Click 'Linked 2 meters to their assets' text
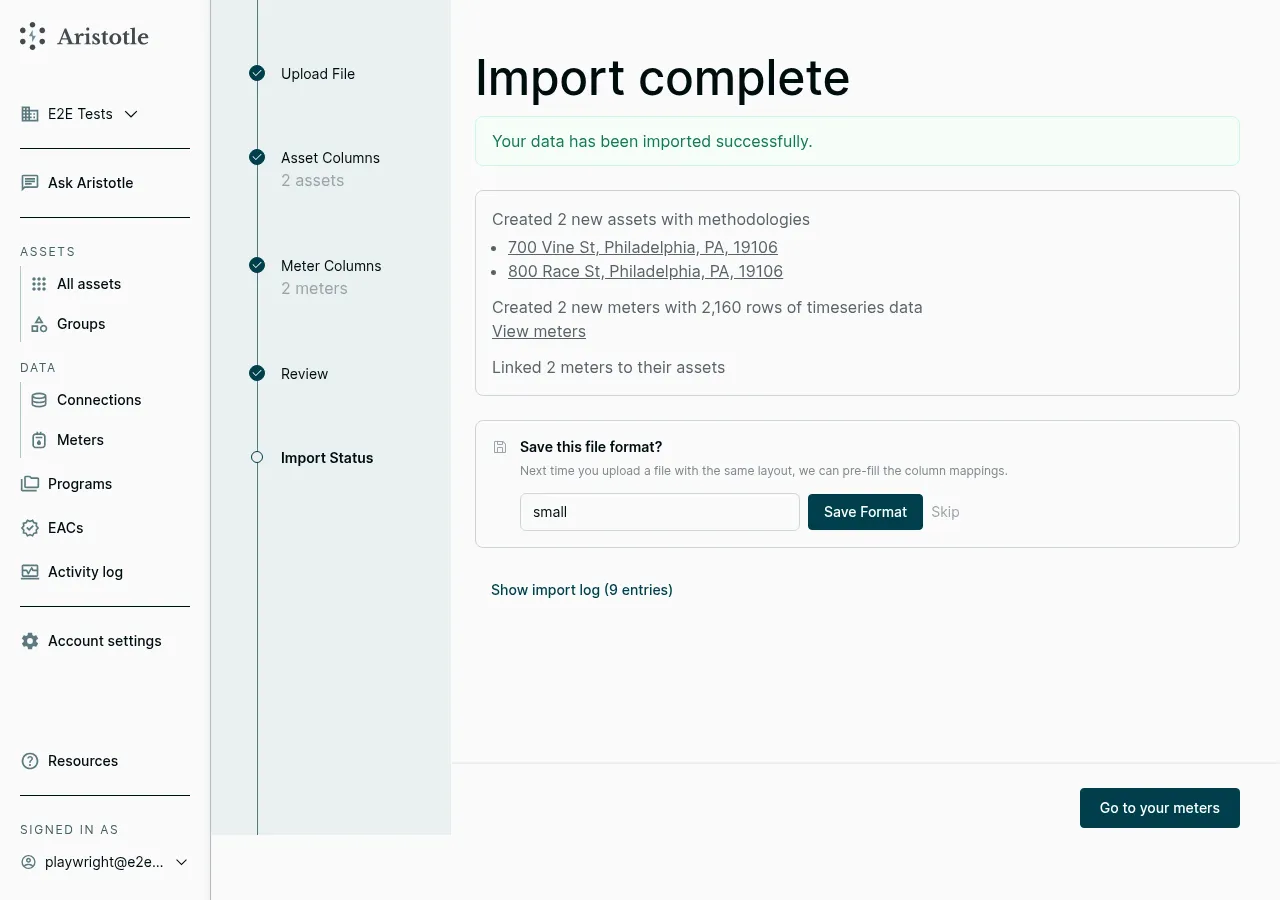The width and height of the screenshot is (1280, 900). click(608, 367)
